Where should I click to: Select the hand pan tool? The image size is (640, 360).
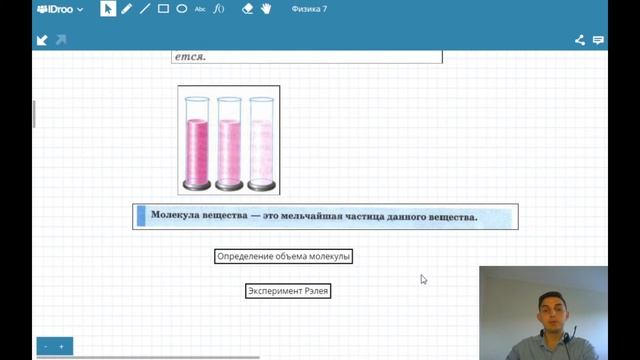266,9
